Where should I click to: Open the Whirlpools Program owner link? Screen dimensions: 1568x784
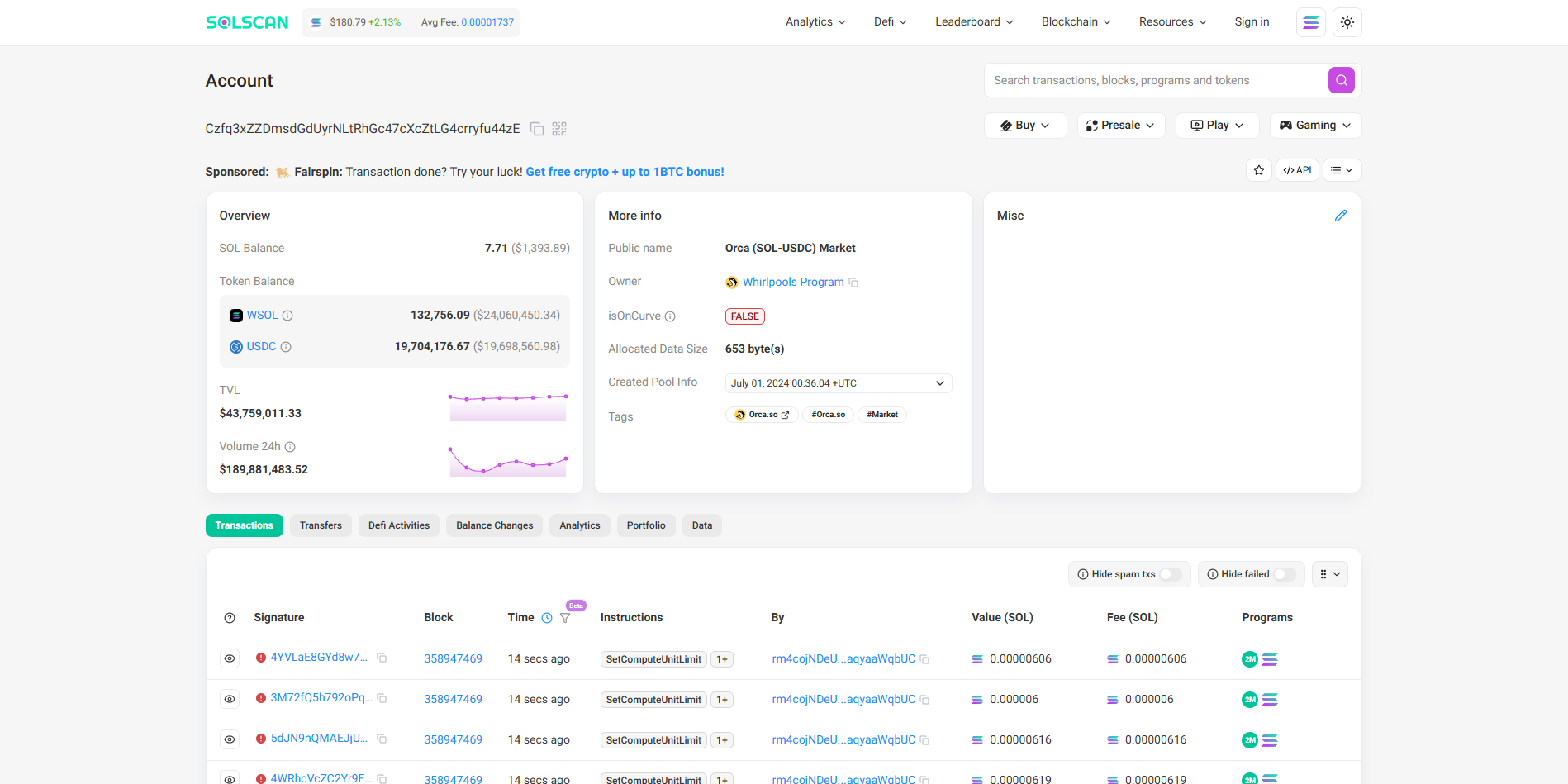point(792,283)
